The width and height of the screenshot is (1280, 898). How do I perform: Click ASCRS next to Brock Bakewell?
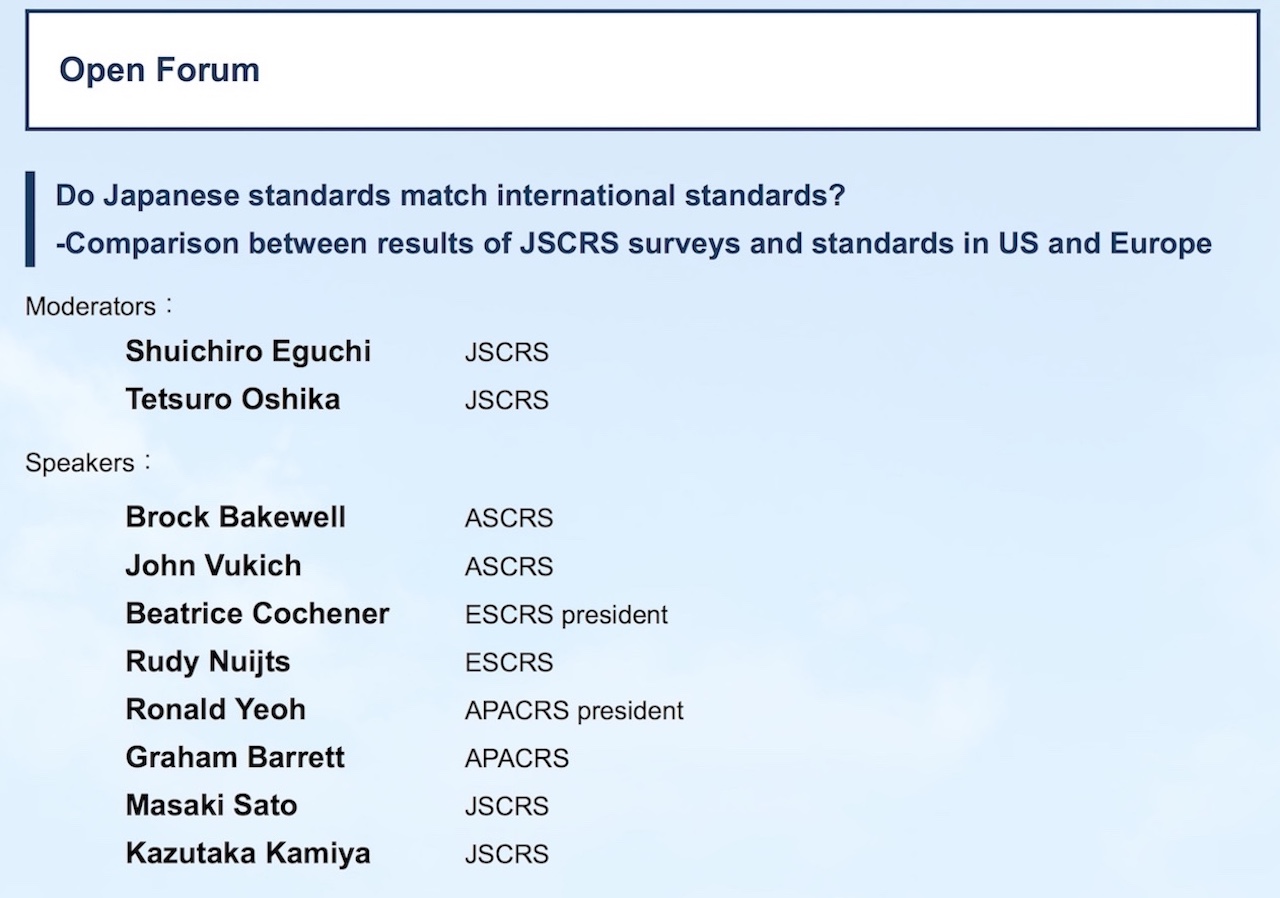tap(509, 518)
